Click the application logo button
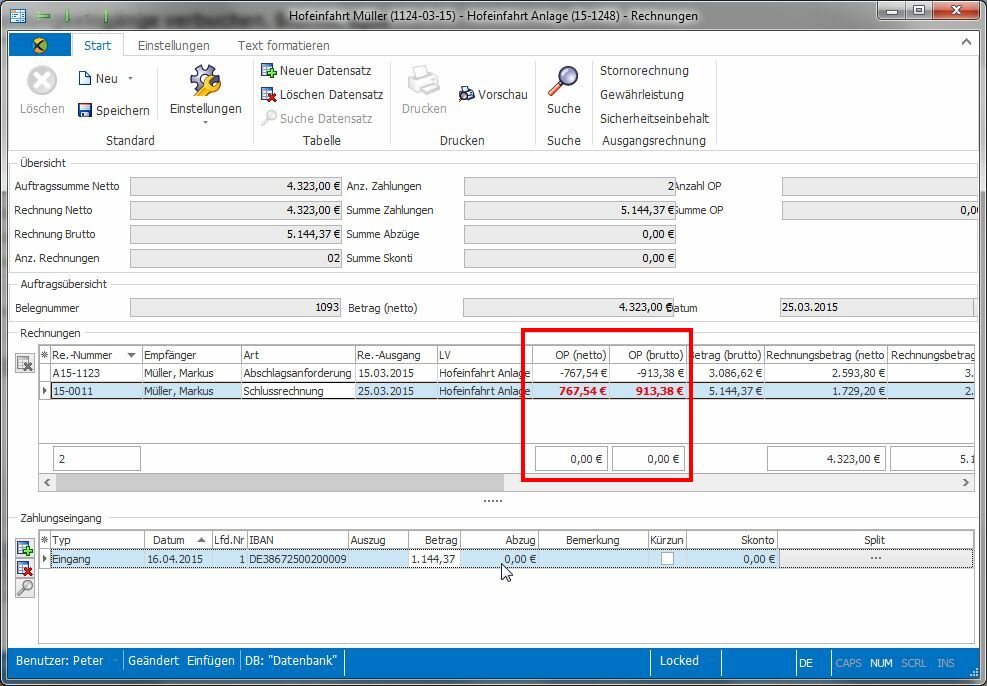The width and height of the screenshot is (987, 686). pyautogui.click(x=40, y=45)
